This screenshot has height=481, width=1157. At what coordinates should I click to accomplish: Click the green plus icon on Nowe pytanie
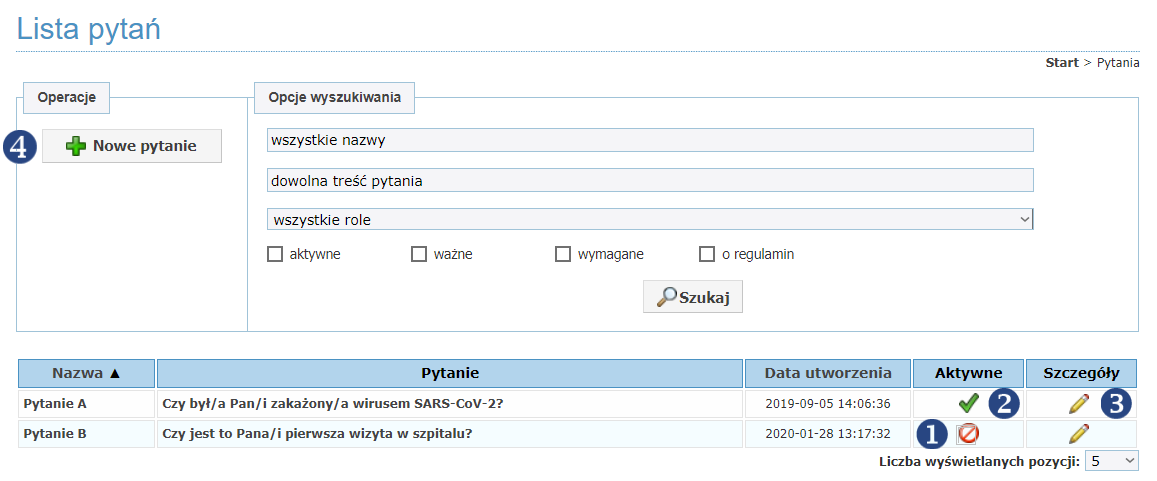[x=76, y=146]
